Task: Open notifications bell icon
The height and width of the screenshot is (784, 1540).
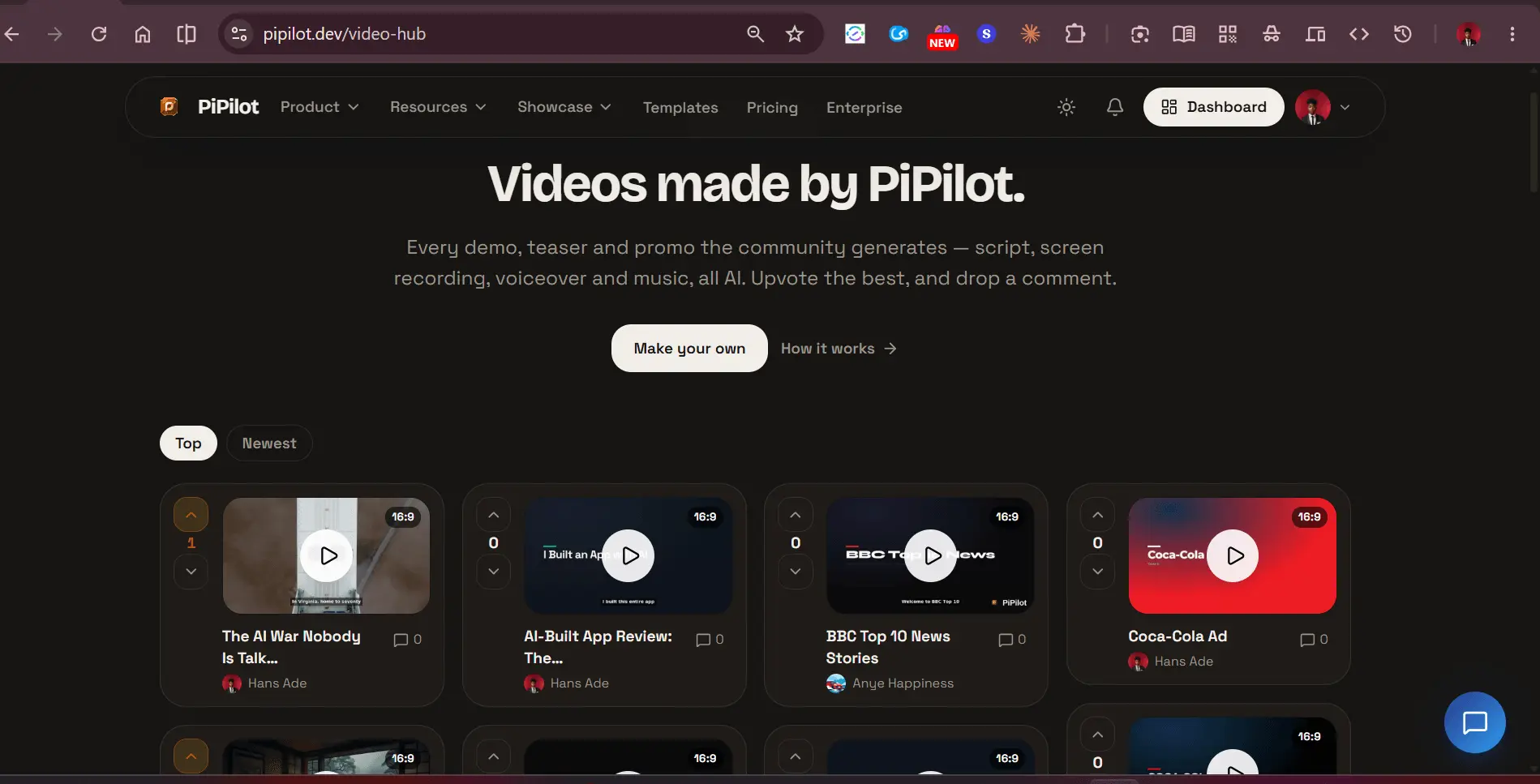Action: pos(1115,107)
